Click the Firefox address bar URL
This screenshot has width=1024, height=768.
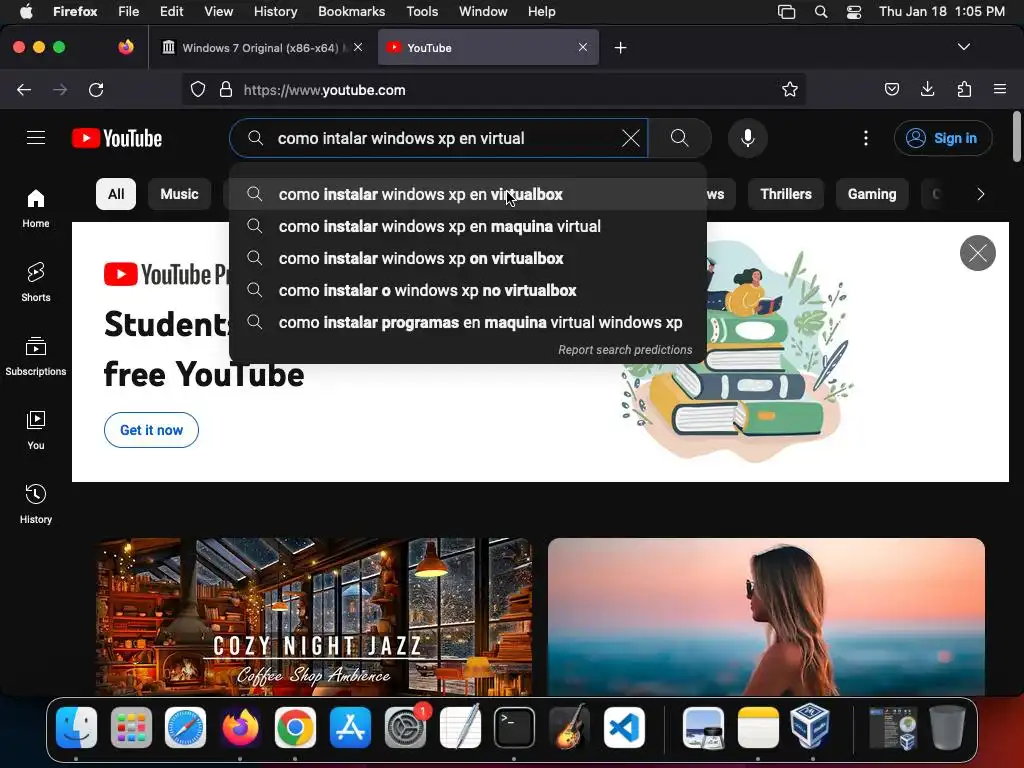[x=496, y=90]
